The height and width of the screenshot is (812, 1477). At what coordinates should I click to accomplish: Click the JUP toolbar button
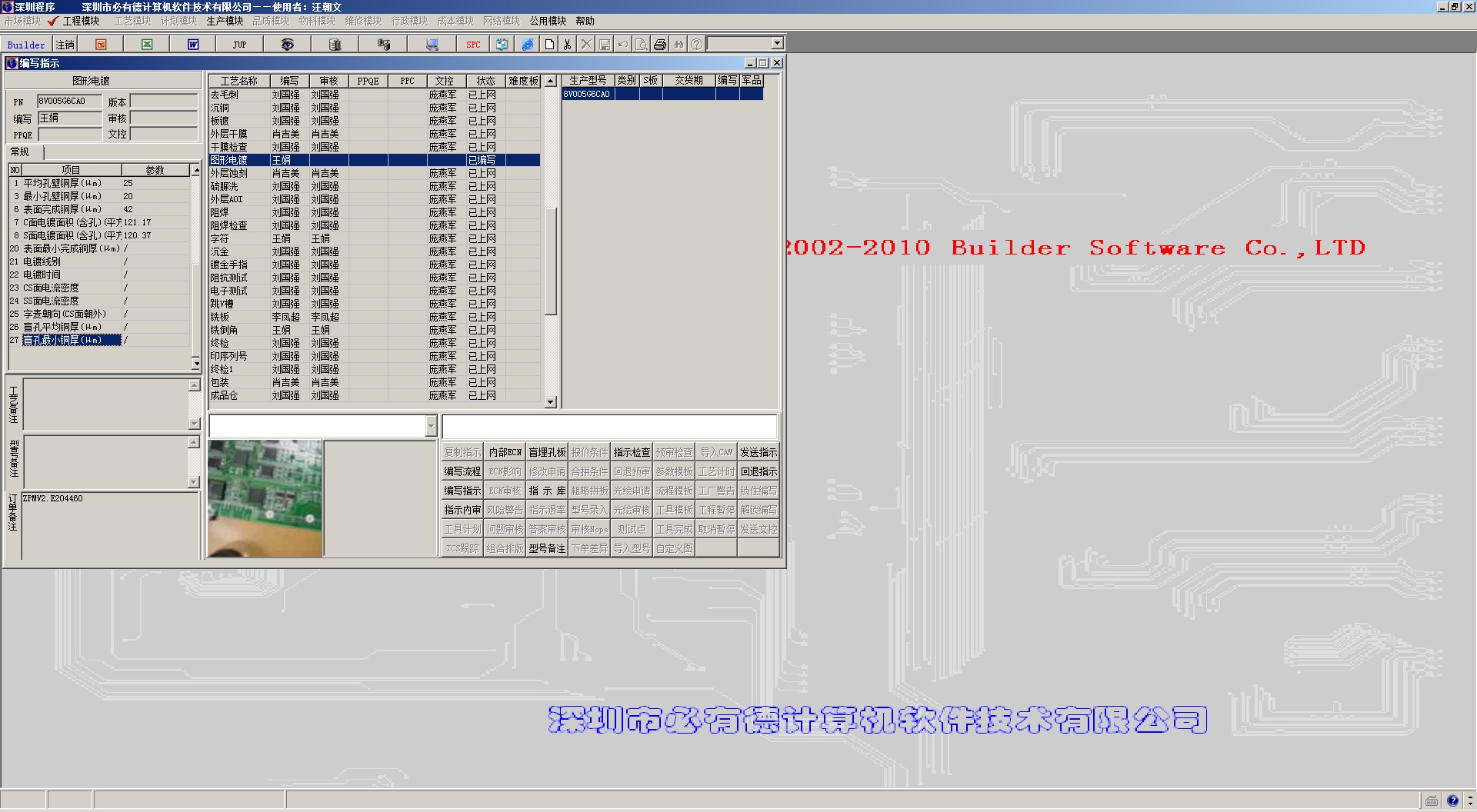point(239,45)
